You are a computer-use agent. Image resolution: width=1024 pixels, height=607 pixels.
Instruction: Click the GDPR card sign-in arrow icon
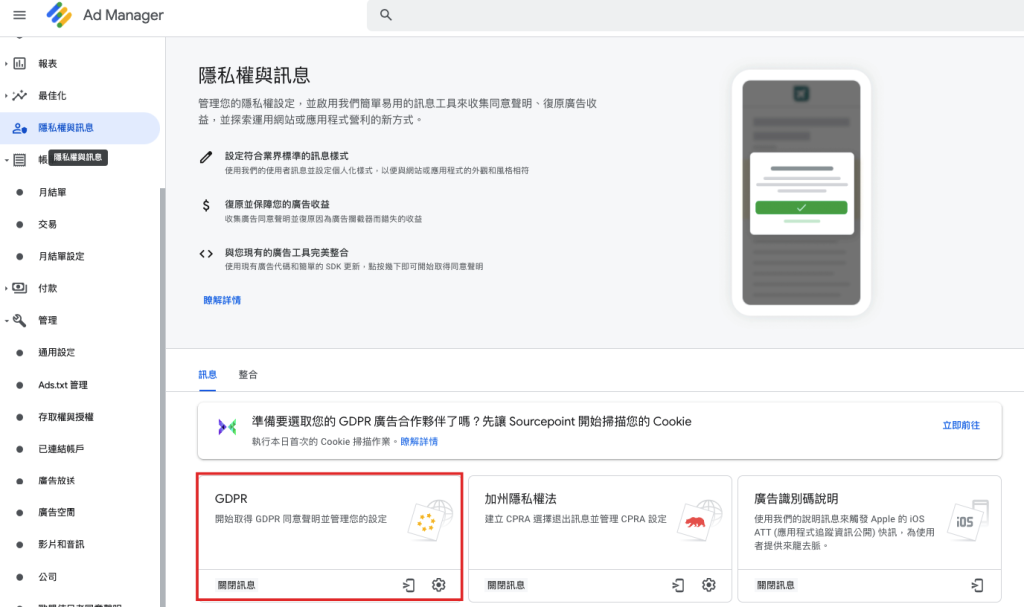[x=409, y=585]
